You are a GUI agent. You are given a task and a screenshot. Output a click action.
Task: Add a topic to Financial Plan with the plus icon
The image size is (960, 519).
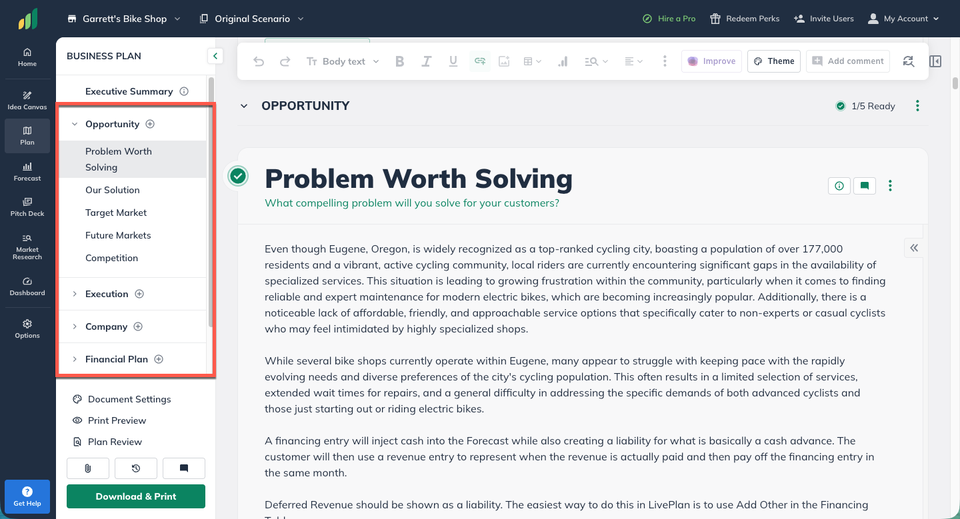click(159, 359)
